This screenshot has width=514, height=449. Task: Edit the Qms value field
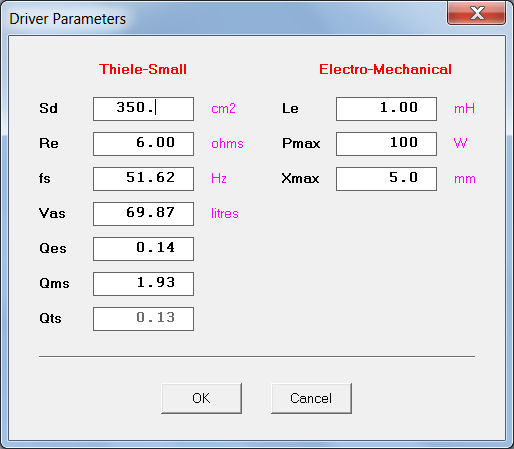(x=143, y=284)
